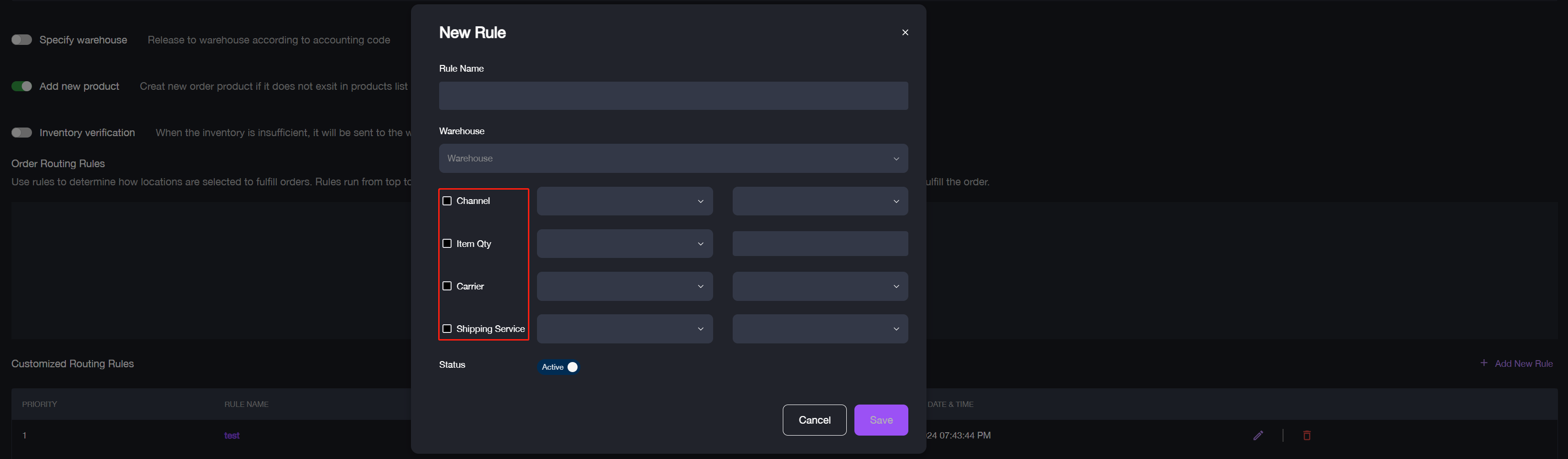Click the Rule Name input field

coord(673,96)
